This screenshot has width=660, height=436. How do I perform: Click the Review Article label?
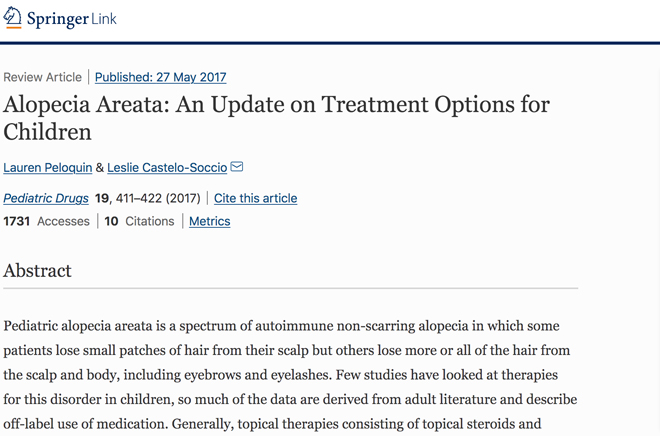point(43,77)
